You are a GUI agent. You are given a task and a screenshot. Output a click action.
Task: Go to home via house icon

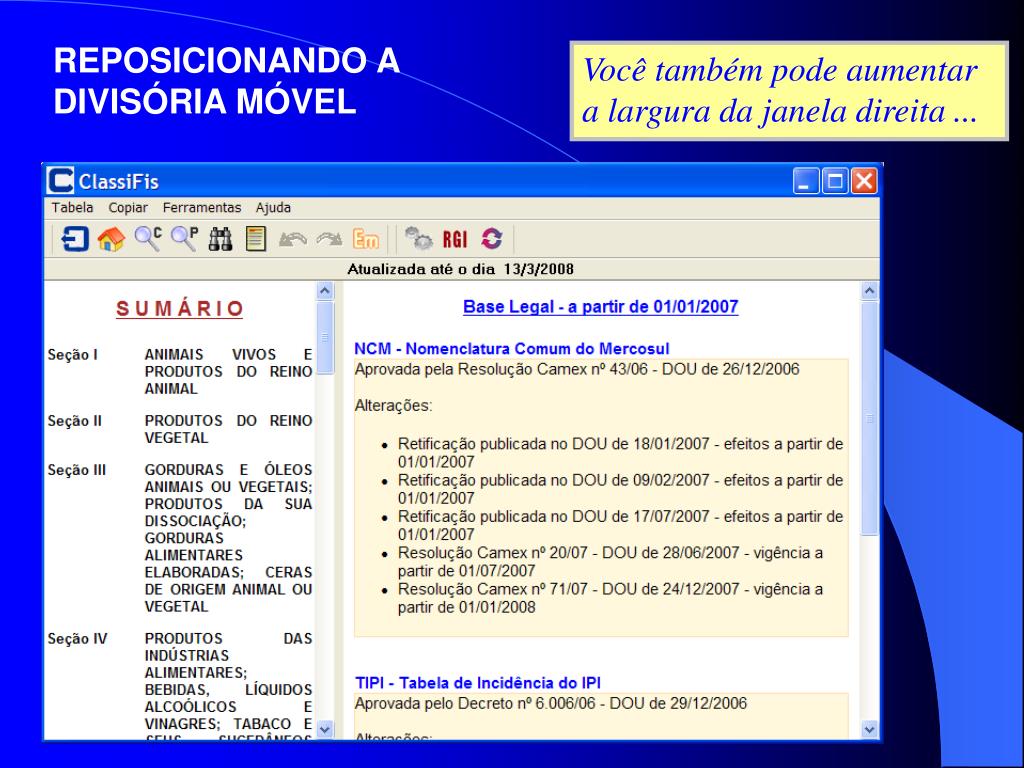pos(111,239)
